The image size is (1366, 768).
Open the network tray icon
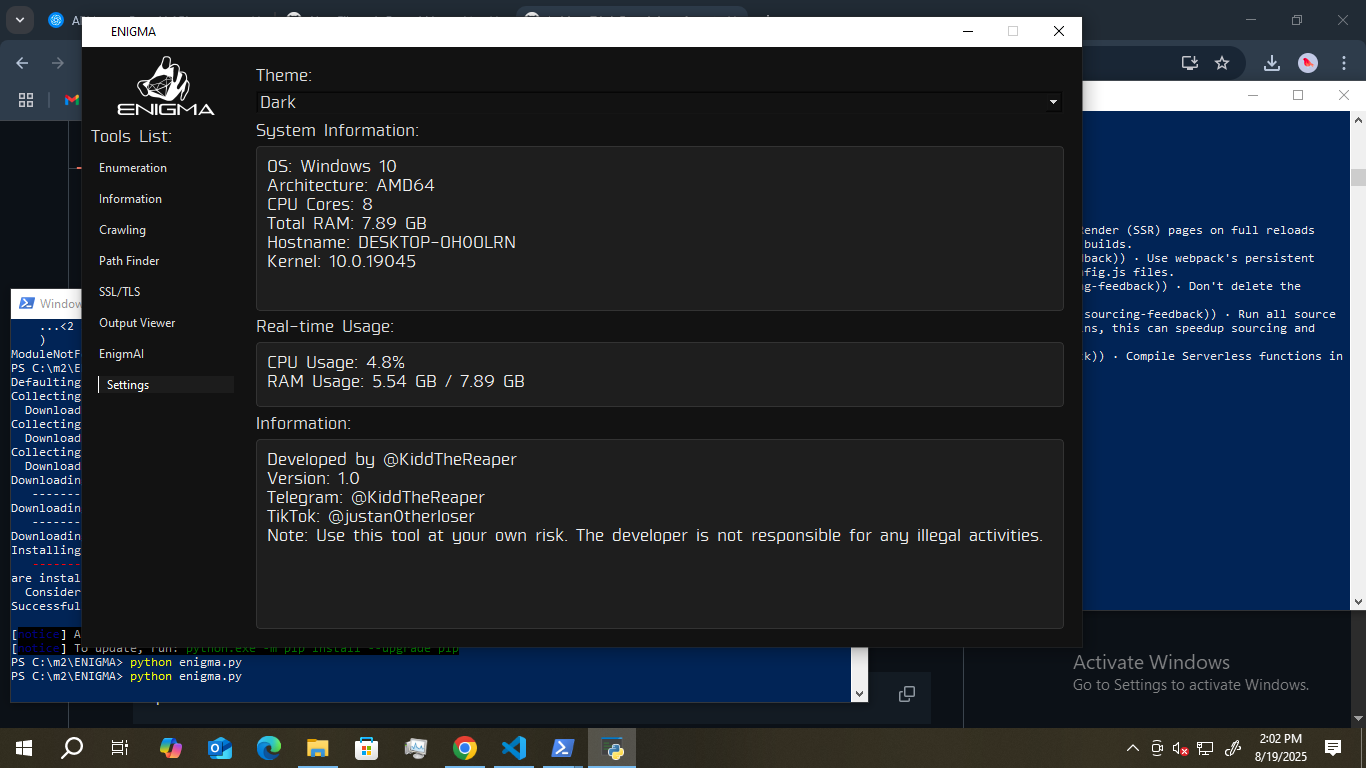(x=1206, y=748)
